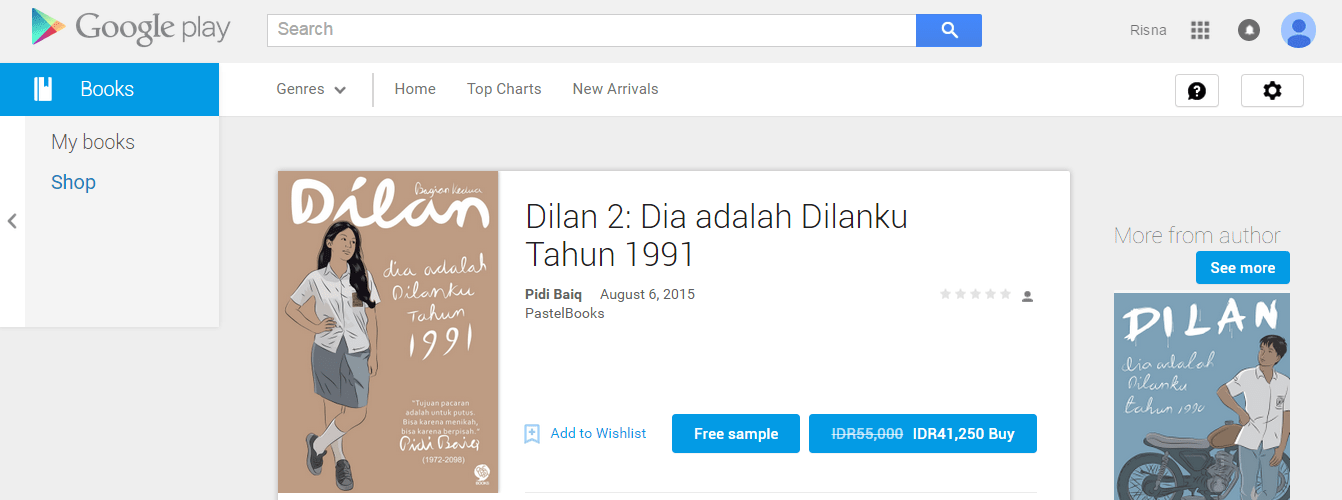Open the help question mark button
Viewport: 1342px width, 500px height.
coord(1197,91)
